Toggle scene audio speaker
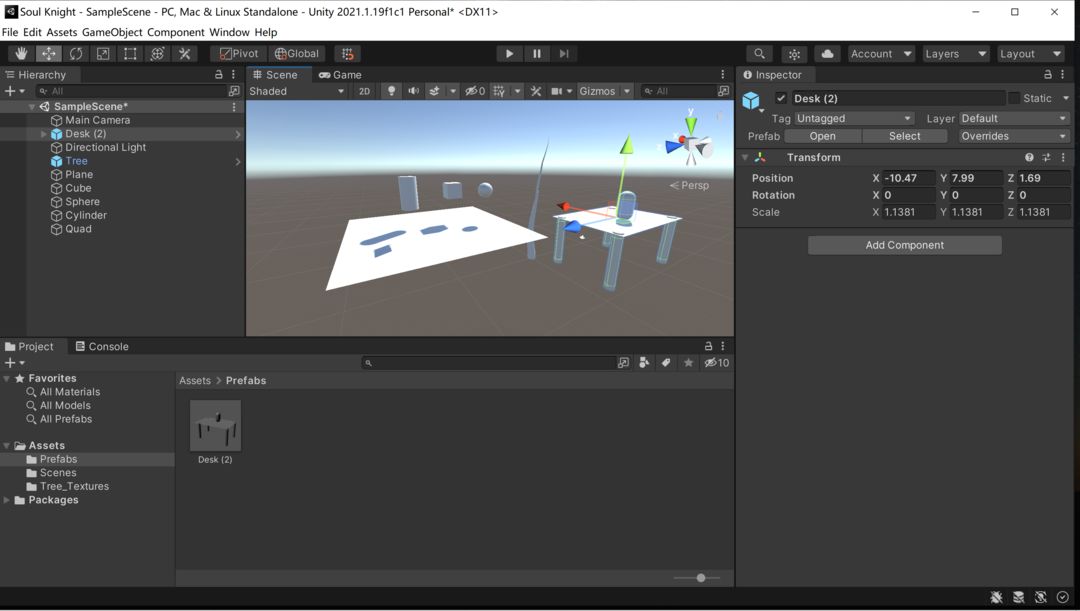Viewport: 1080px width, 611px height. click(413, 91)
